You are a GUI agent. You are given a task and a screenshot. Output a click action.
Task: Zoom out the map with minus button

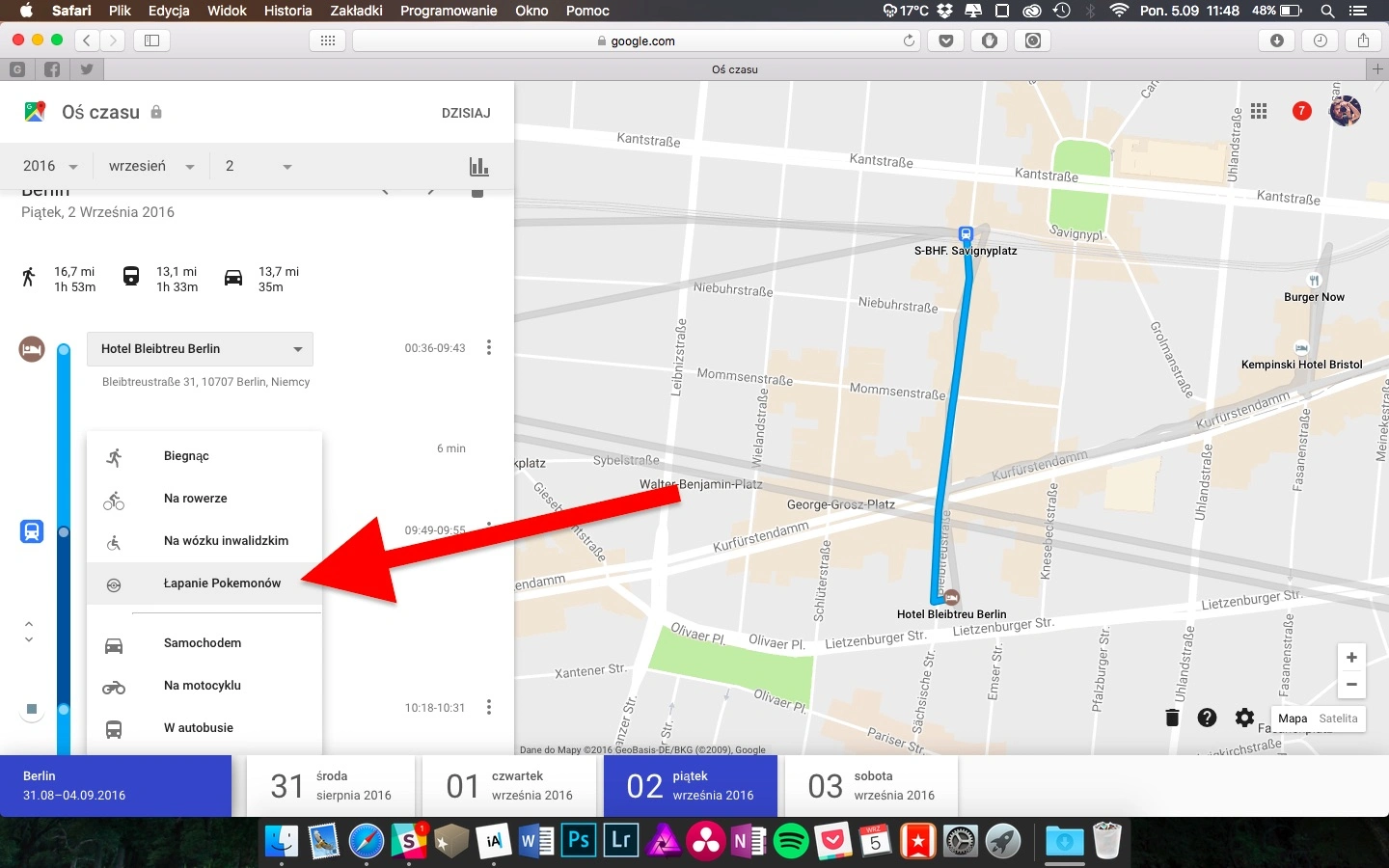[1351, 684]
